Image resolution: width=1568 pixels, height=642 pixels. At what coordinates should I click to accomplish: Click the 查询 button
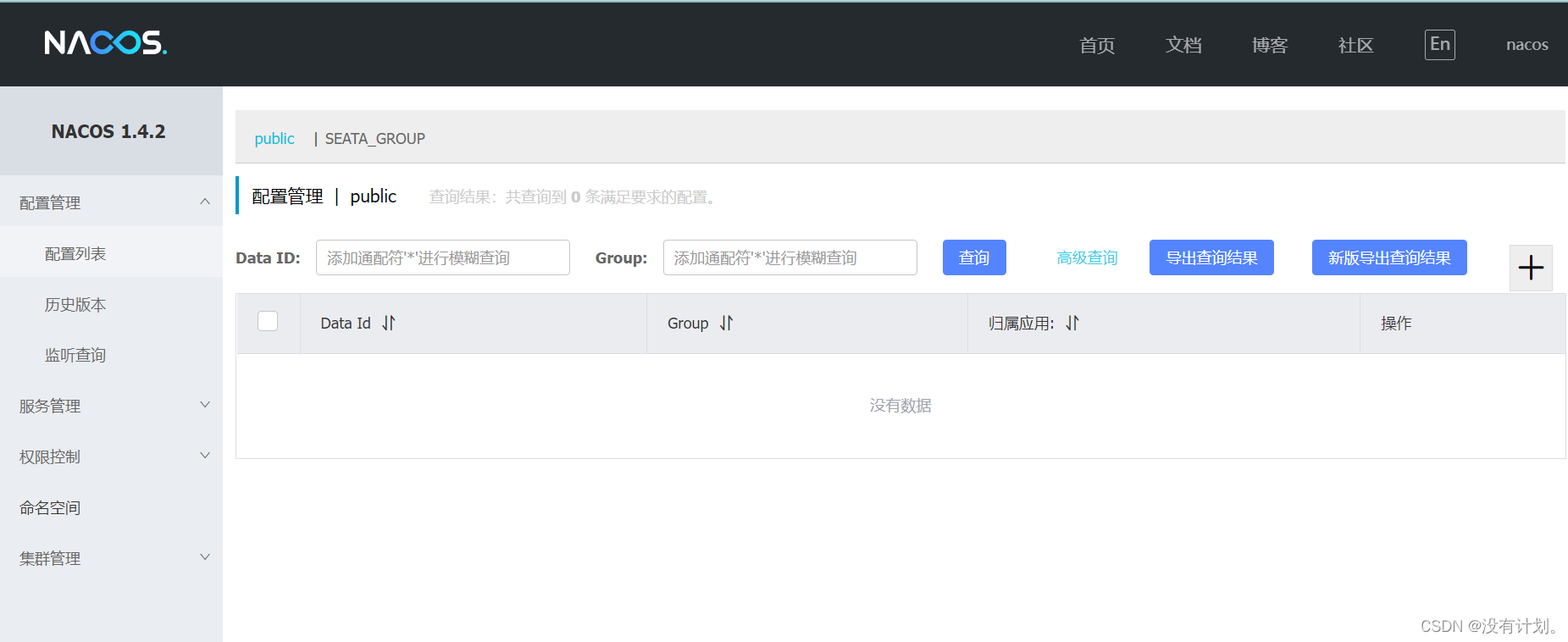pos(974,257)
